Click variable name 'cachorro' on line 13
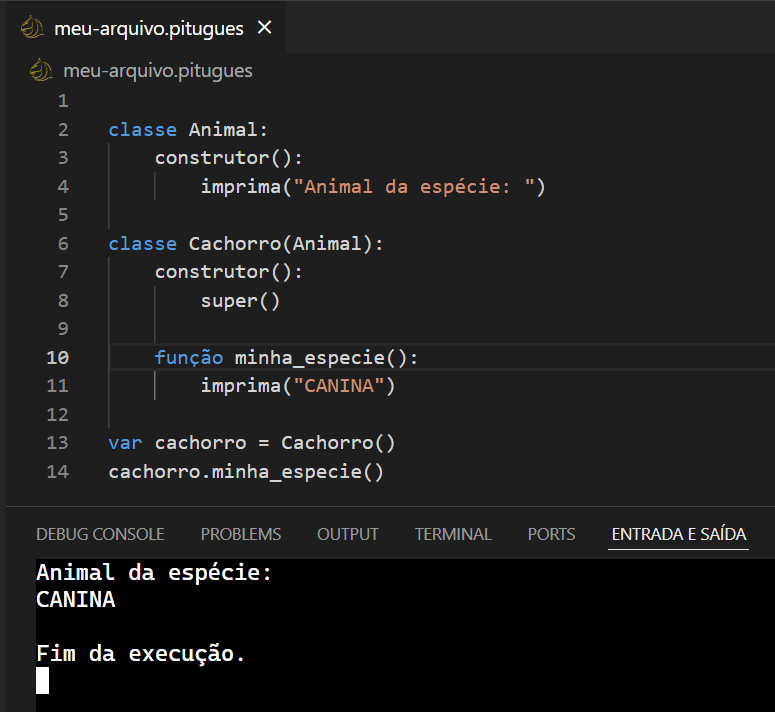This screenshot has height=712, width=775. (x=200, y=443)
